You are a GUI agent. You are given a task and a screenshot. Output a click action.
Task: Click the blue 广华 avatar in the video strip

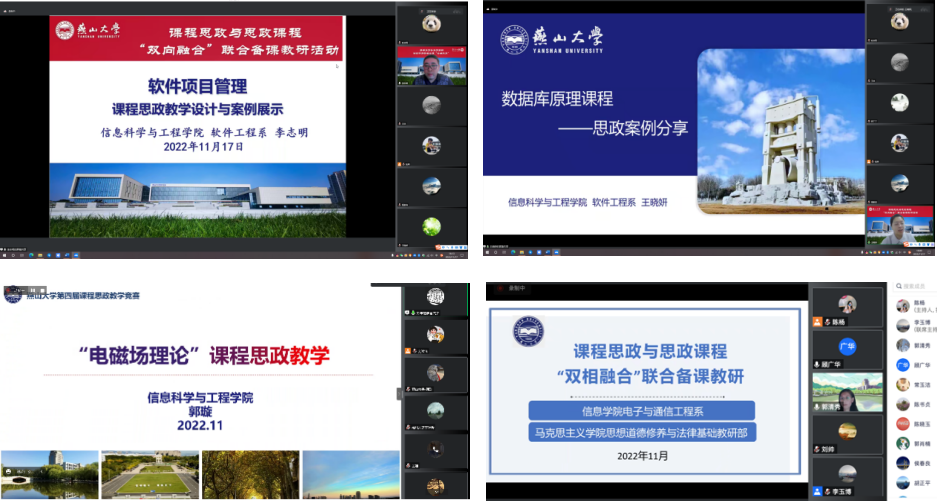[847, 346]
